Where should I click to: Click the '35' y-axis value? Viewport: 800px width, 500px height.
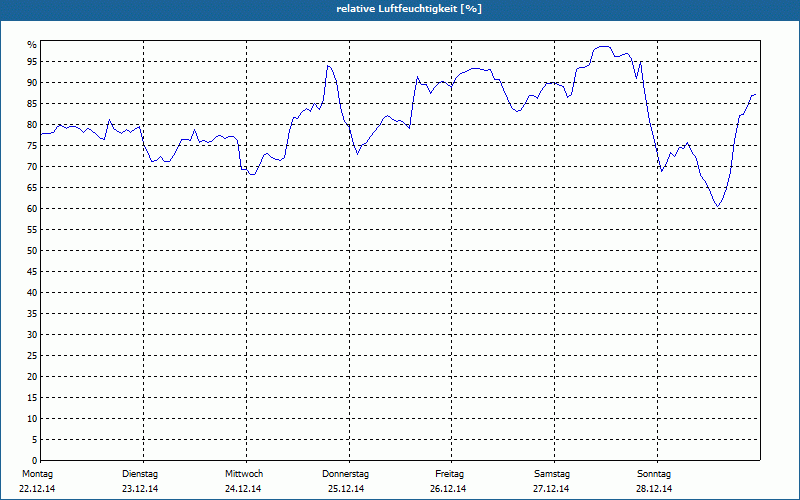tap(32, 314)
